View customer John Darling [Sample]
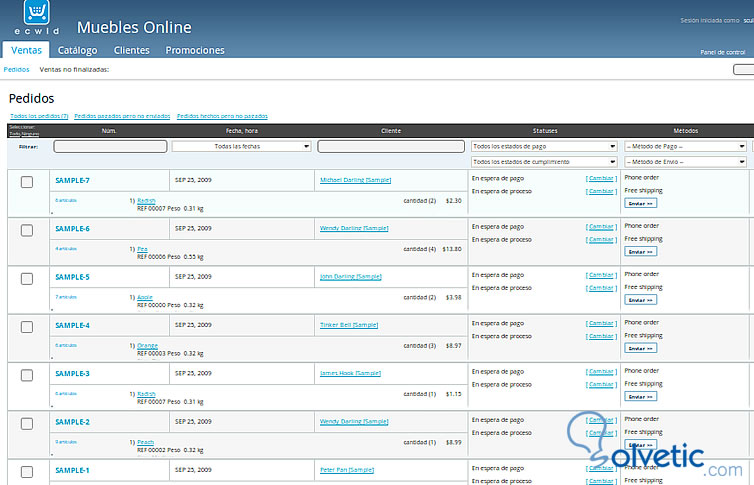The height and width of the screenshot is (485, 754). click(x=351, y=276)
